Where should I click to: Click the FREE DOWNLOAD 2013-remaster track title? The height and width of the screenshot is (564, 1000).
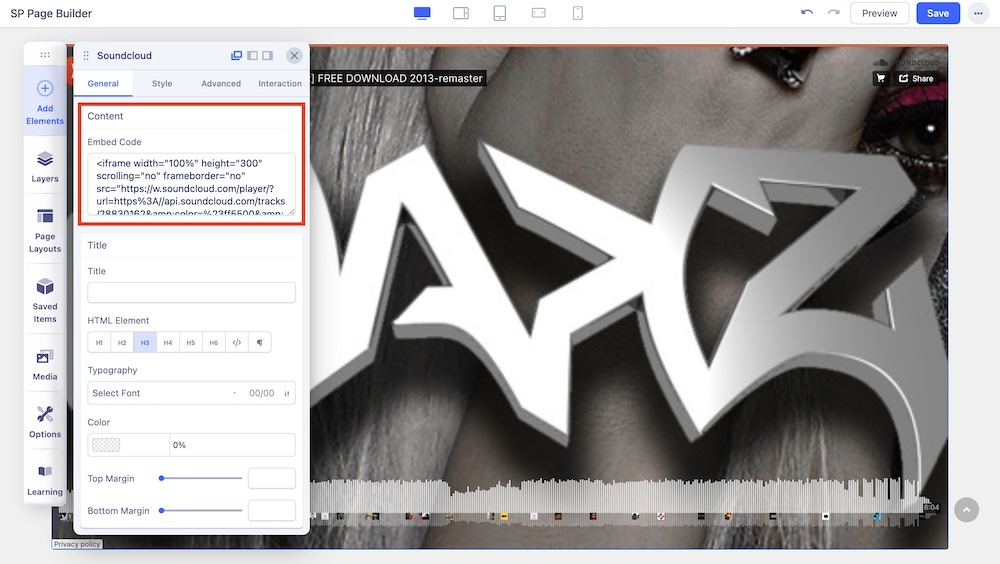(399, 78)
